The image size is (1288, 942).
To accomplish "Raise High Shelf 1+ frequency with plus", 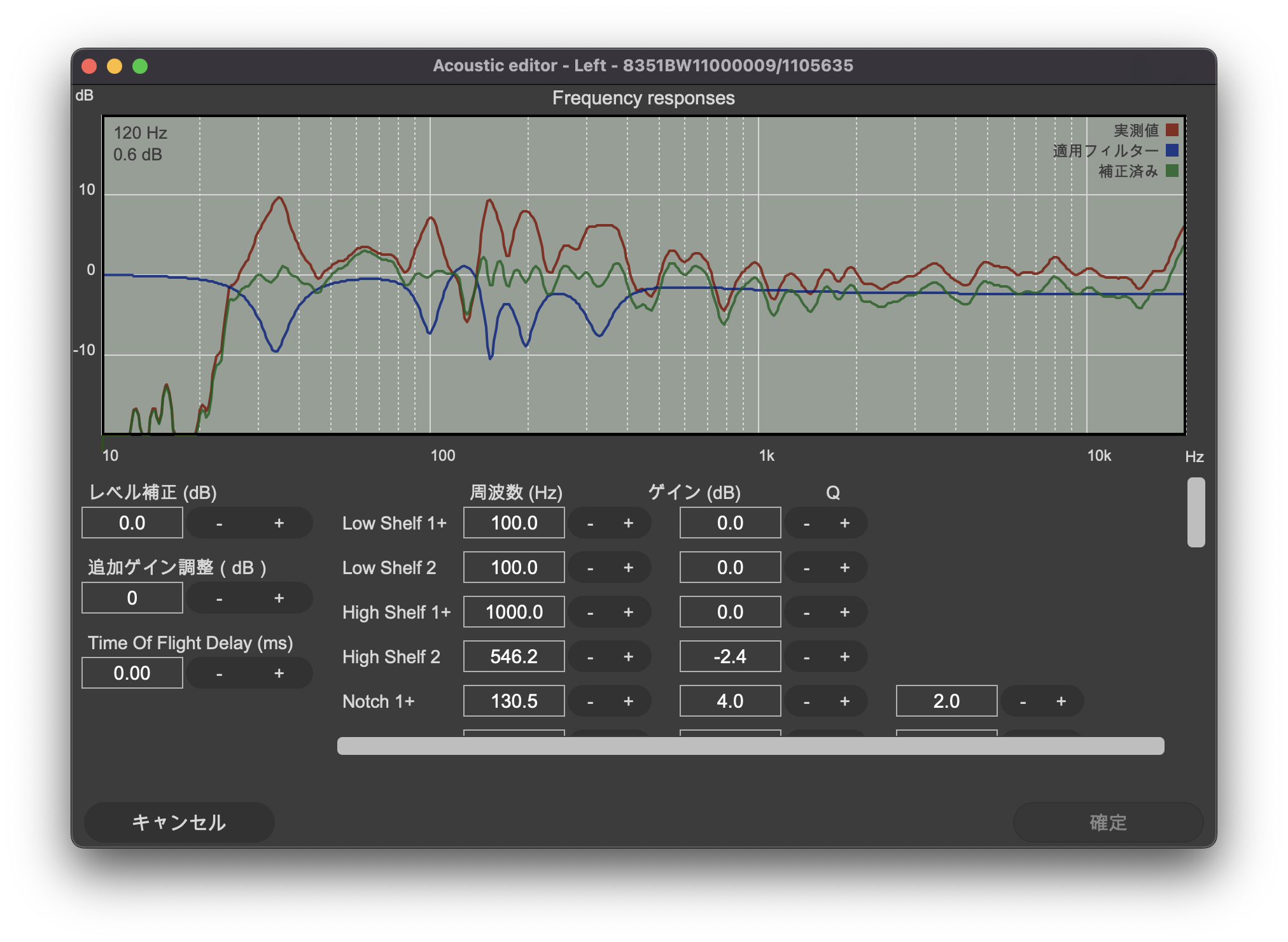I will pyautogui.click(x=629, y=612).
